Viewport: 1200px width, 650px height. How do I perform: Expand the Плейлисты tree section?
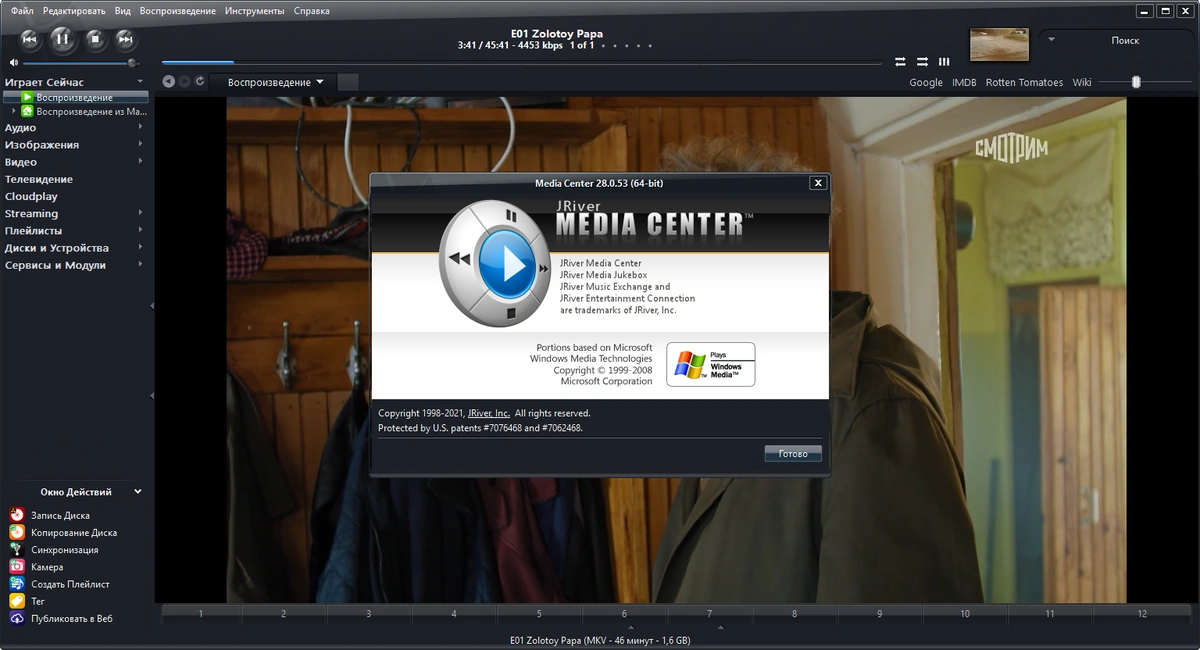click(140, 231)
